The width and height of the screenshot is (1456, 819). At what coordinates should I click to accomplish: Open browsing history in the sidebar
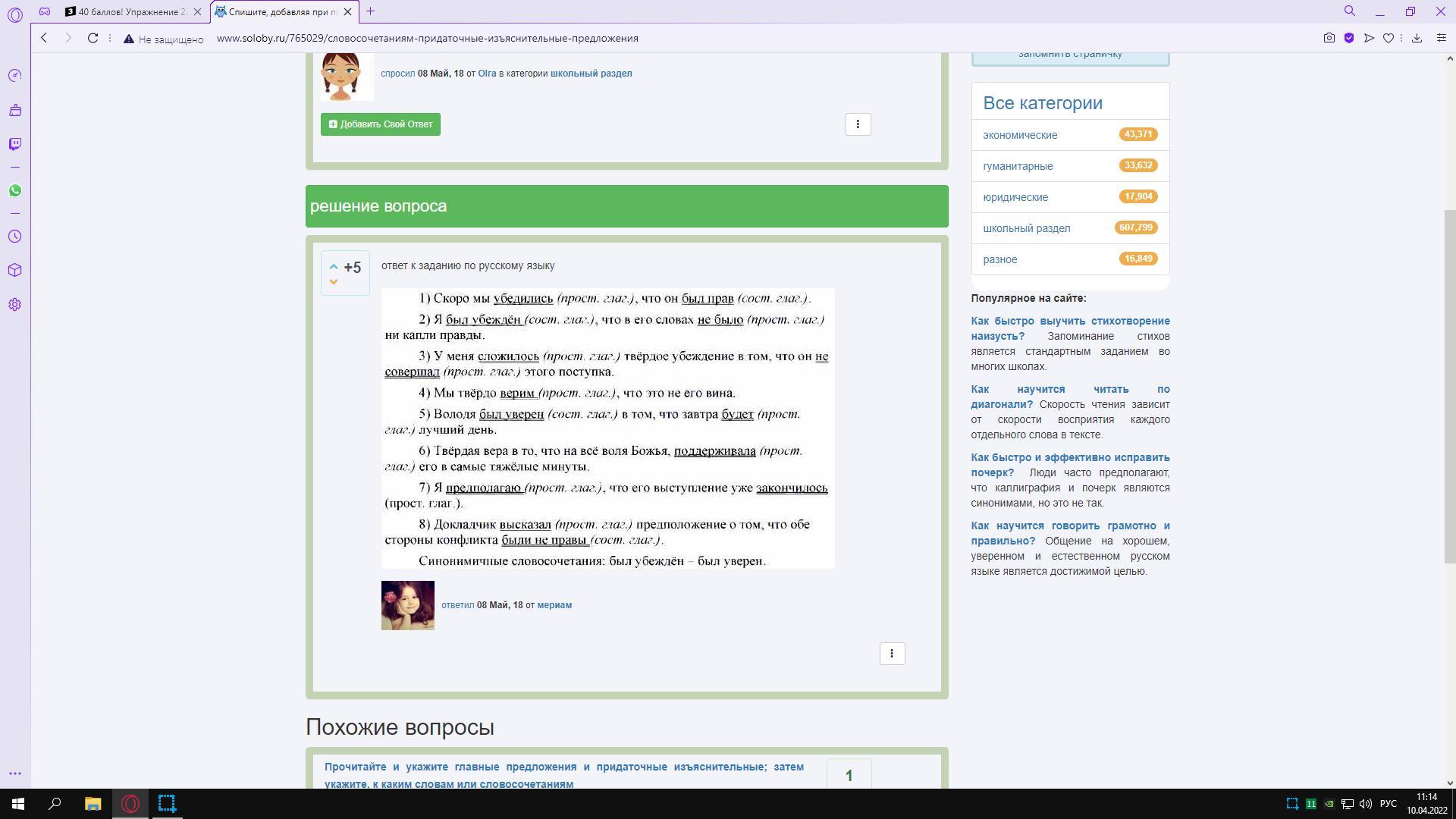point(15,237)
